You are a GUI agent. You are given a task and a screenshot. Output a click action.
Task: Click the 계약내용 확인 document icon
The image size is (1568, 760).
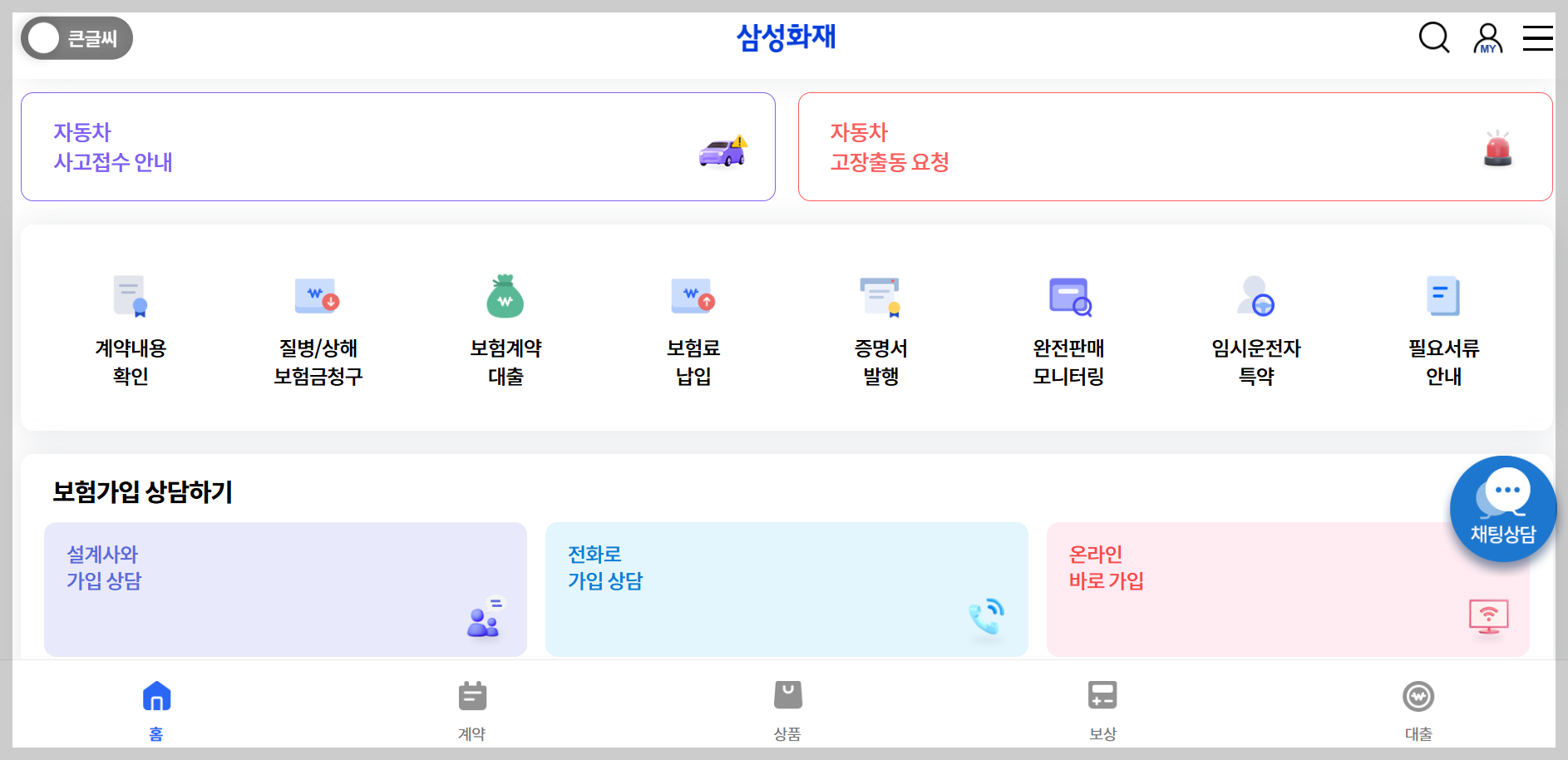[x=131, y=296]
